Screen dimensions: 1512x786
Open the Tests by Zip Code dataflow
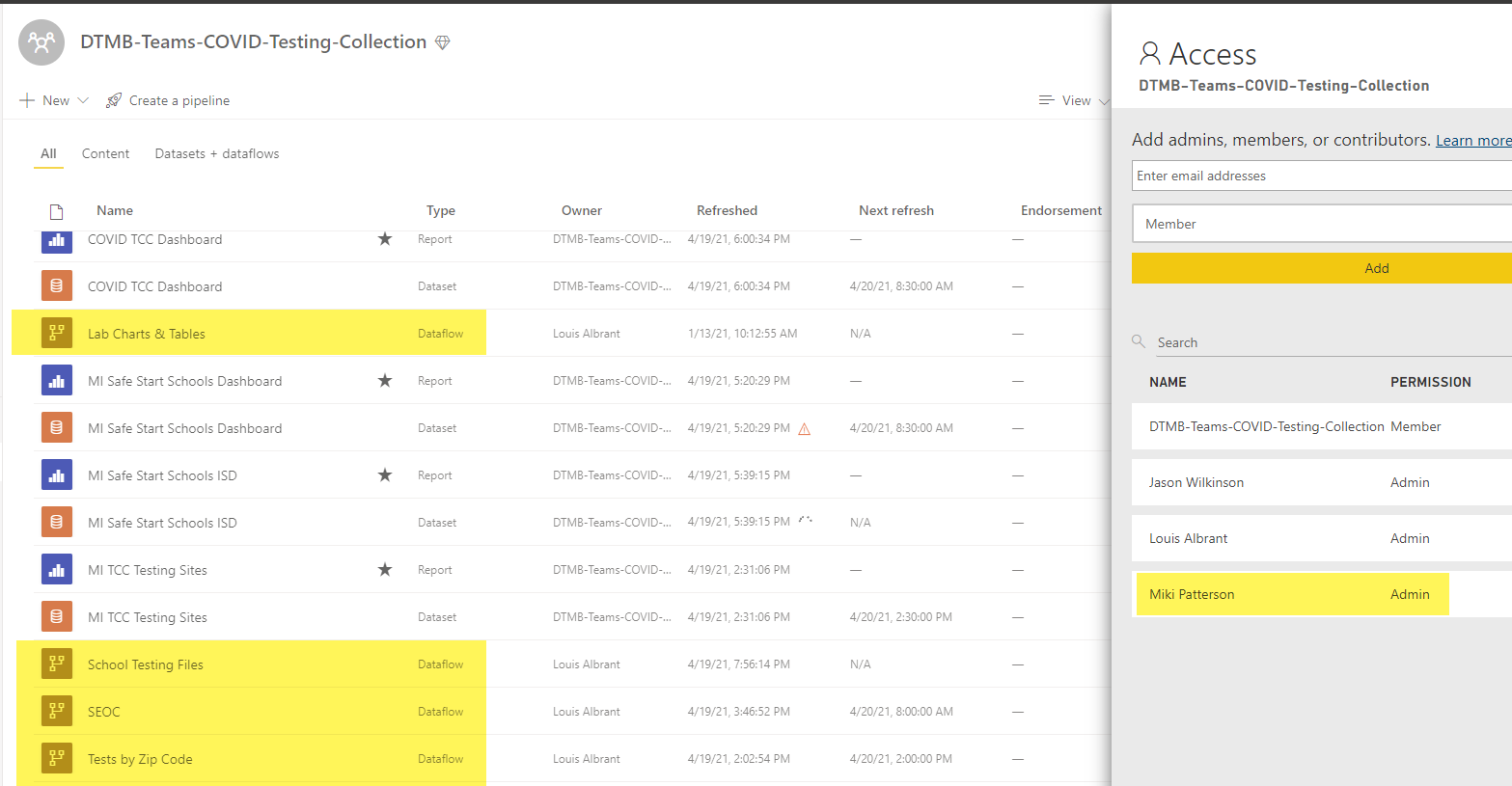(140, 759)
